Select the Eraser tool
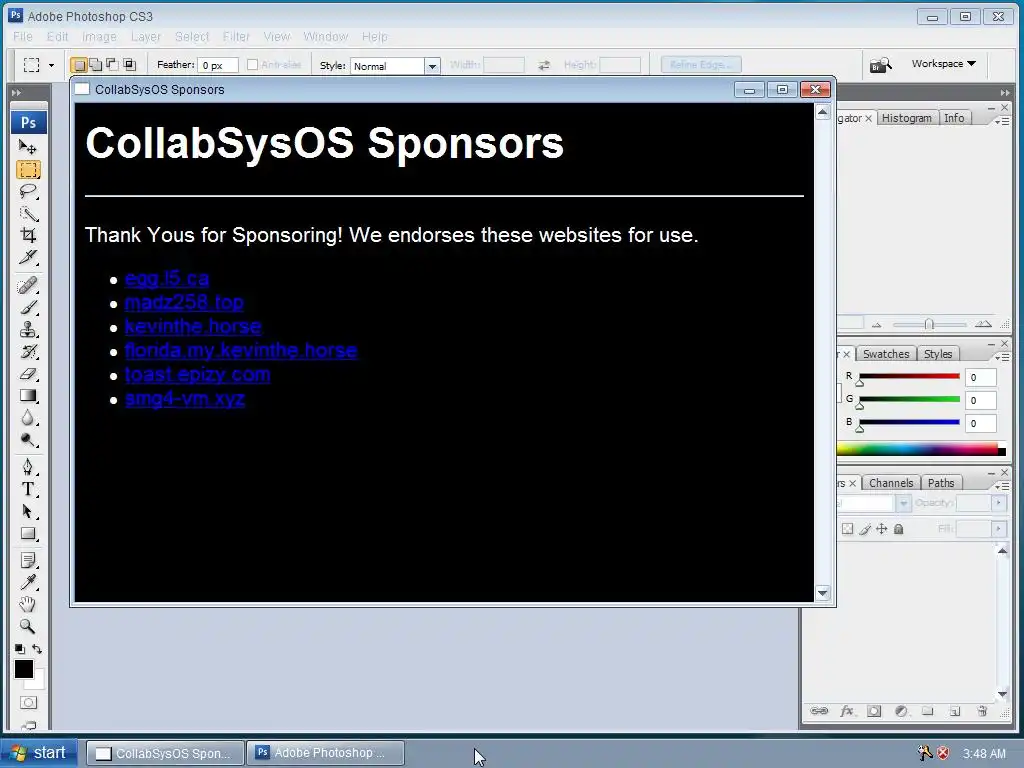The height and width of the screenshot is (768, 1024). [28, 374]
